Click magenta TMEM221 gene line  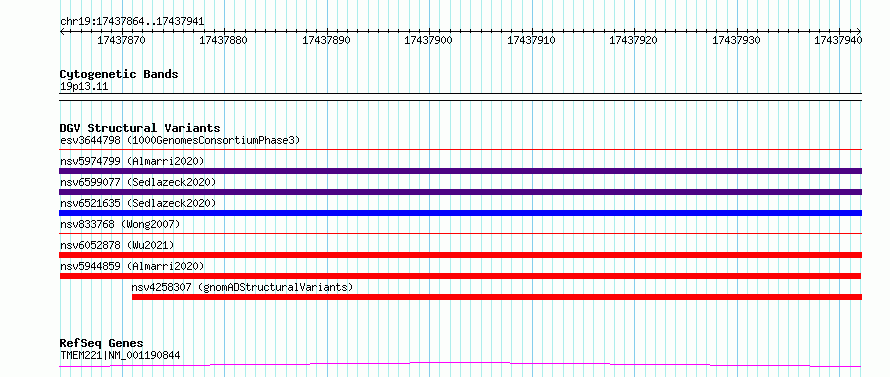460,364
